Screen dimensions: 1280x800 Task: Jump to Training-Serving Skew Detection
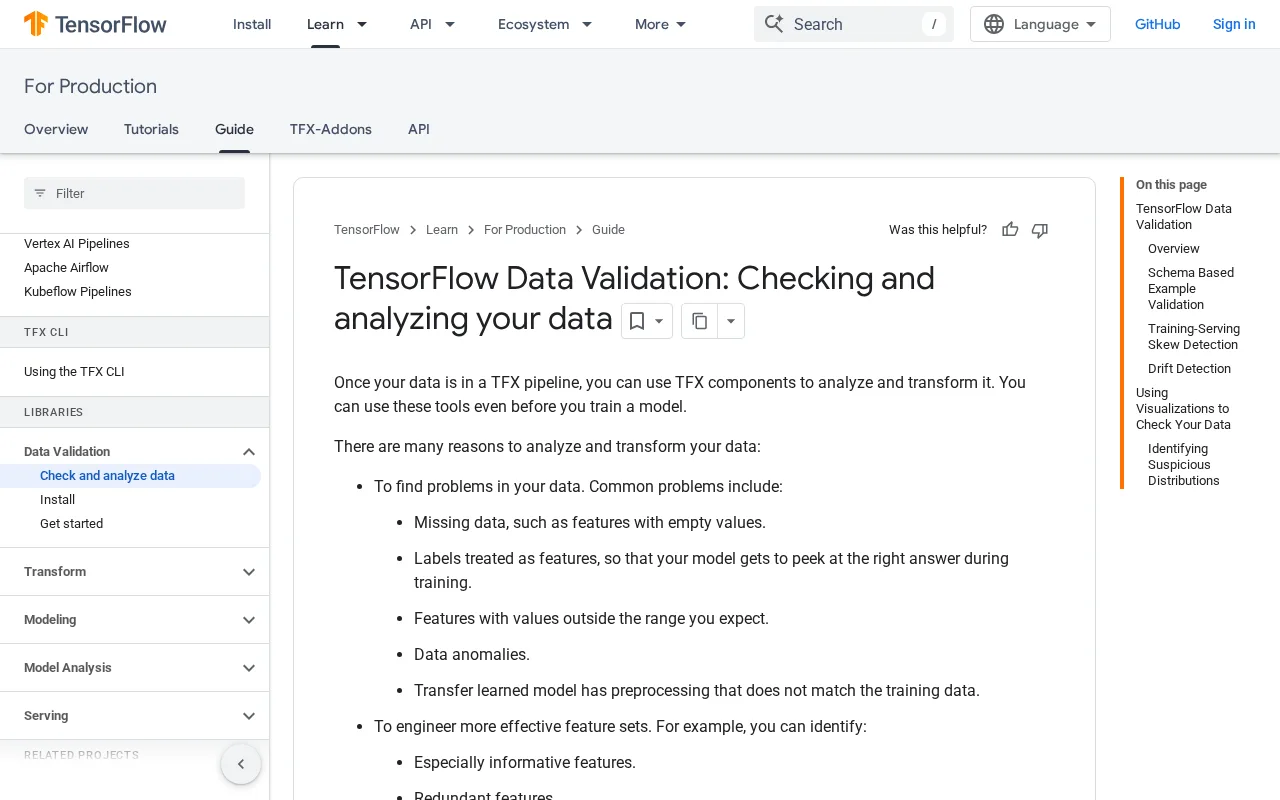[1194, 337]
